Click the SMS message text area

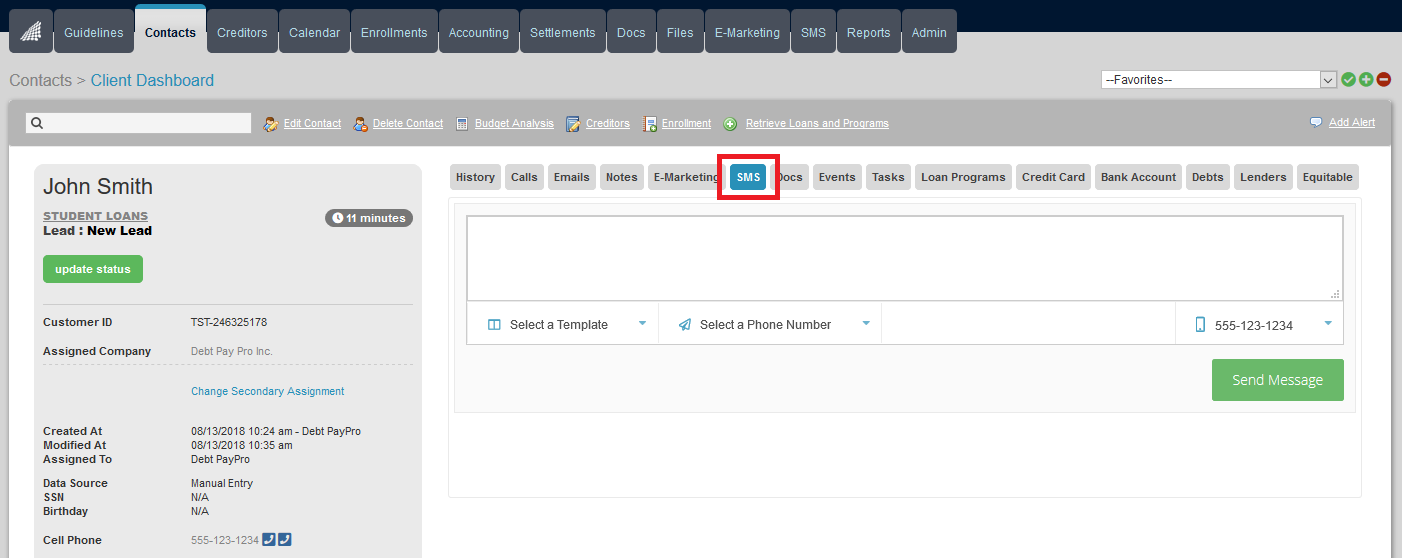point(904,258)
